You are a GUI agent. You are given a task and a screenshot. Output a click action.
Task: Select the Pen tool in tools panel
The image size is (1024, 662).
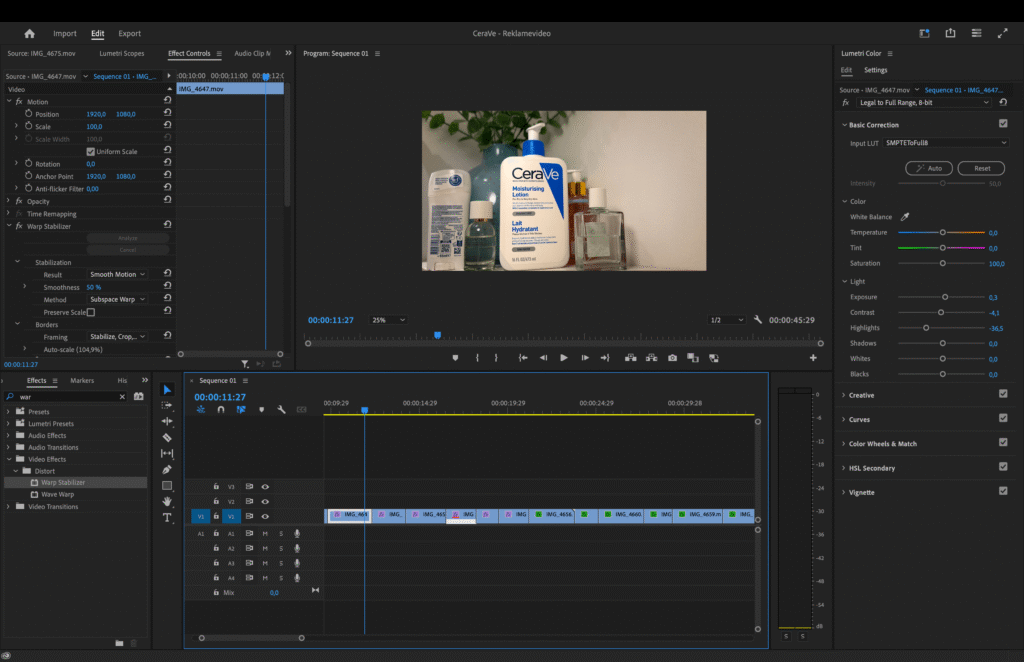point(167,470)
